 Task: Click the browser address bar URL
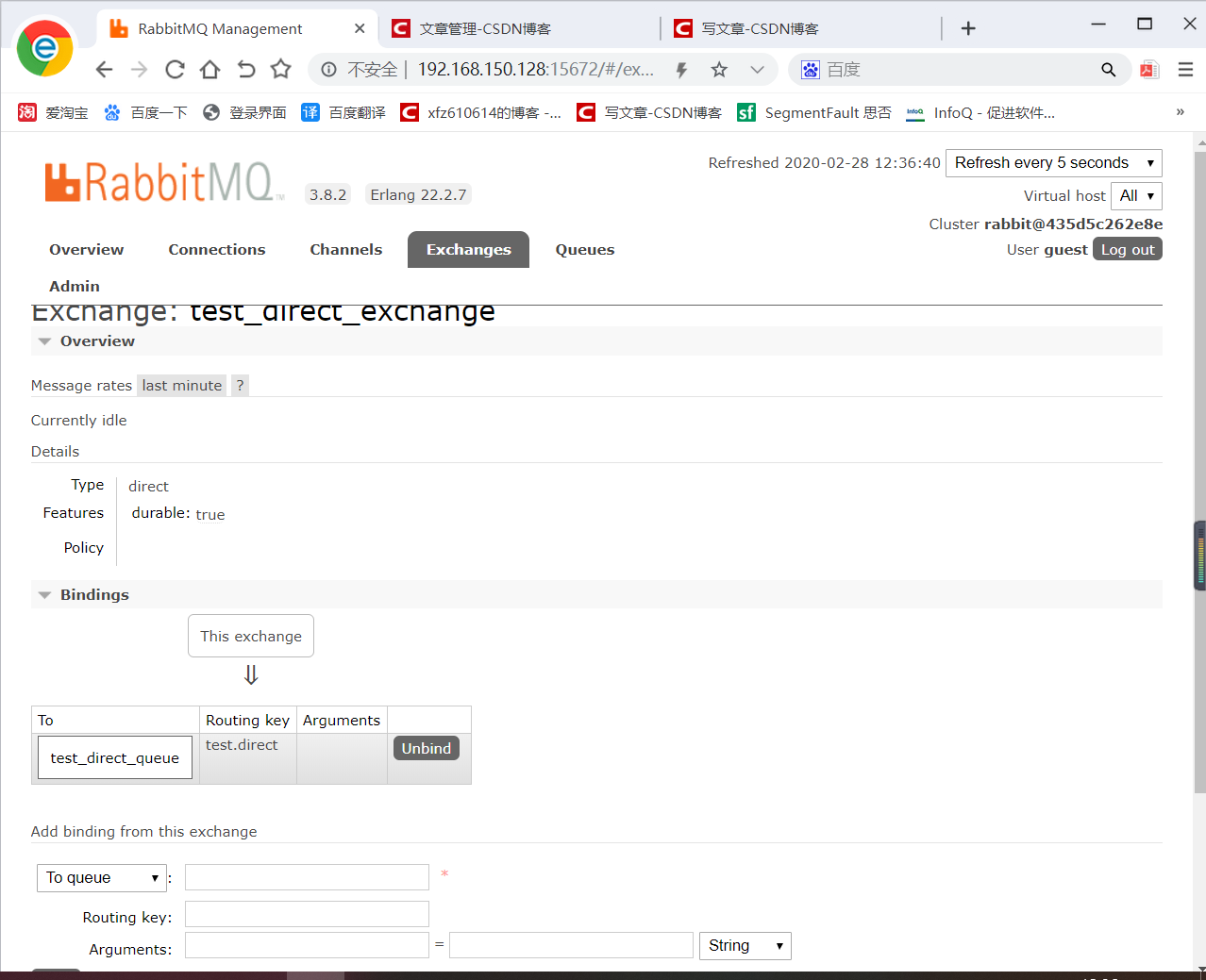coord(536,70)
